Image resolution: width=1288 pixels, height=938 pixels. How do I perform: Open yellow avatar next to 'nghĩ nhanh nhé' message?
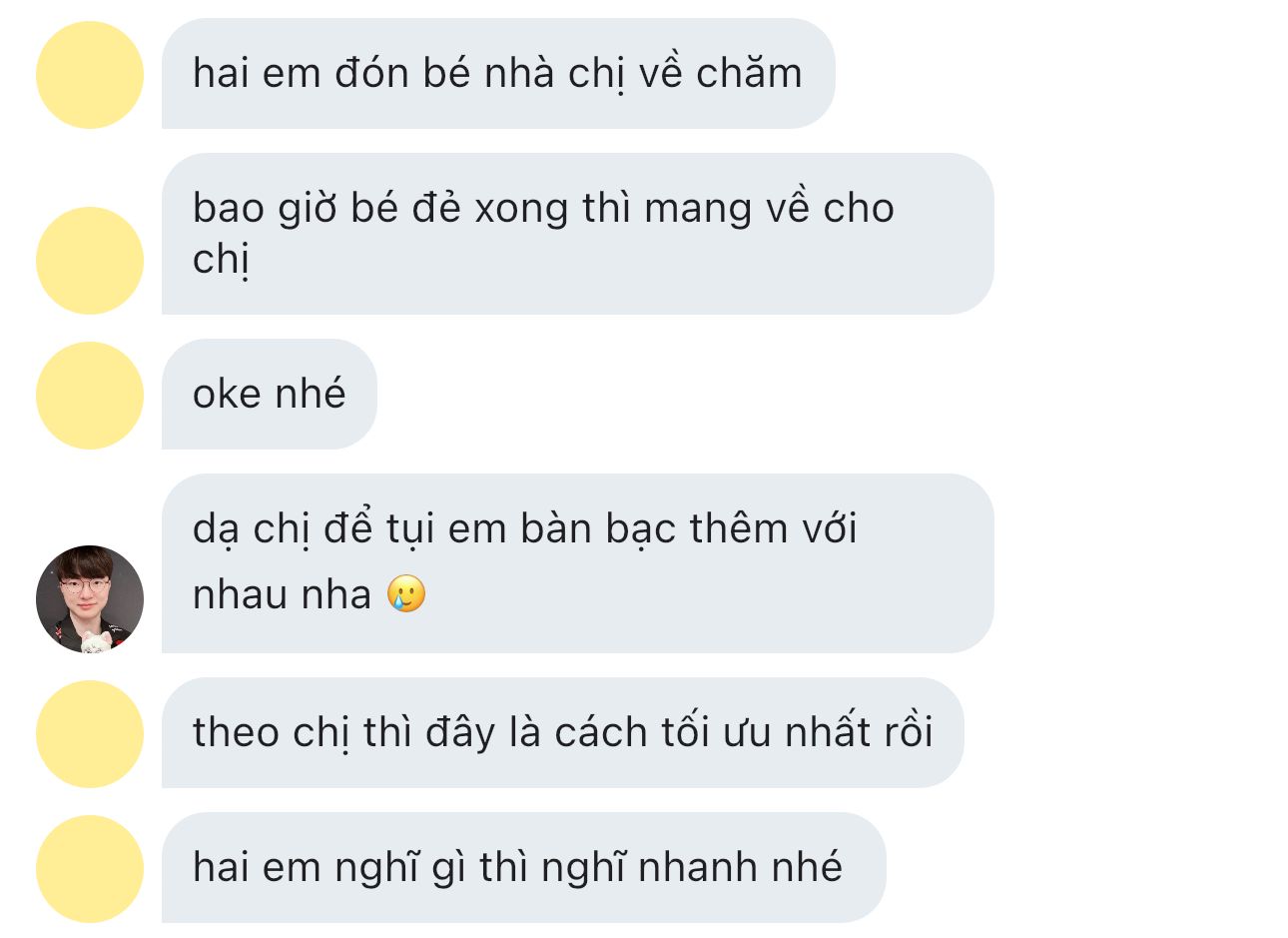90,869
